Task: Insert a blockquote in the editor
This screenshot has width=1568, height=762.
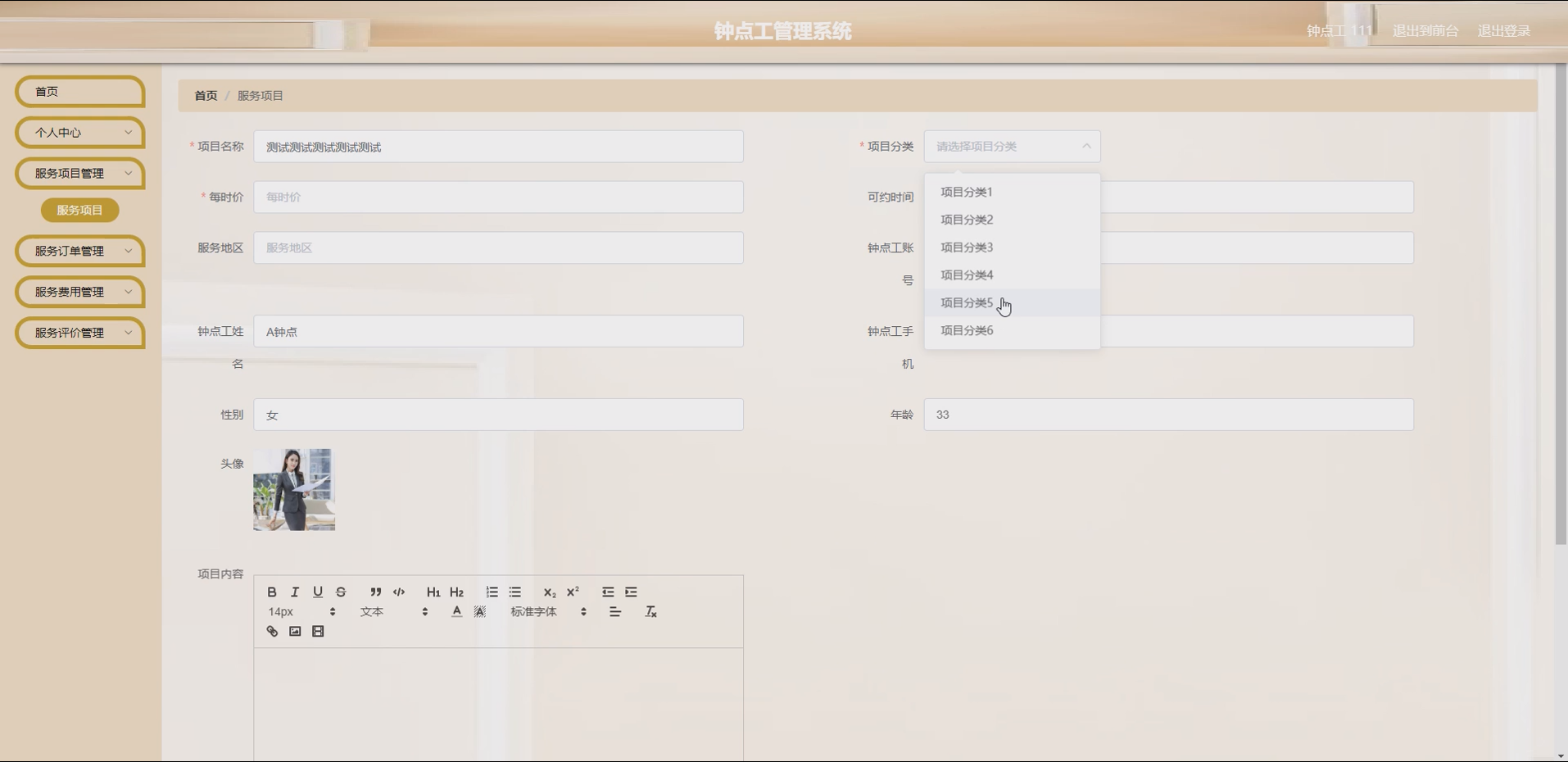Action: (x=375, y=592)
